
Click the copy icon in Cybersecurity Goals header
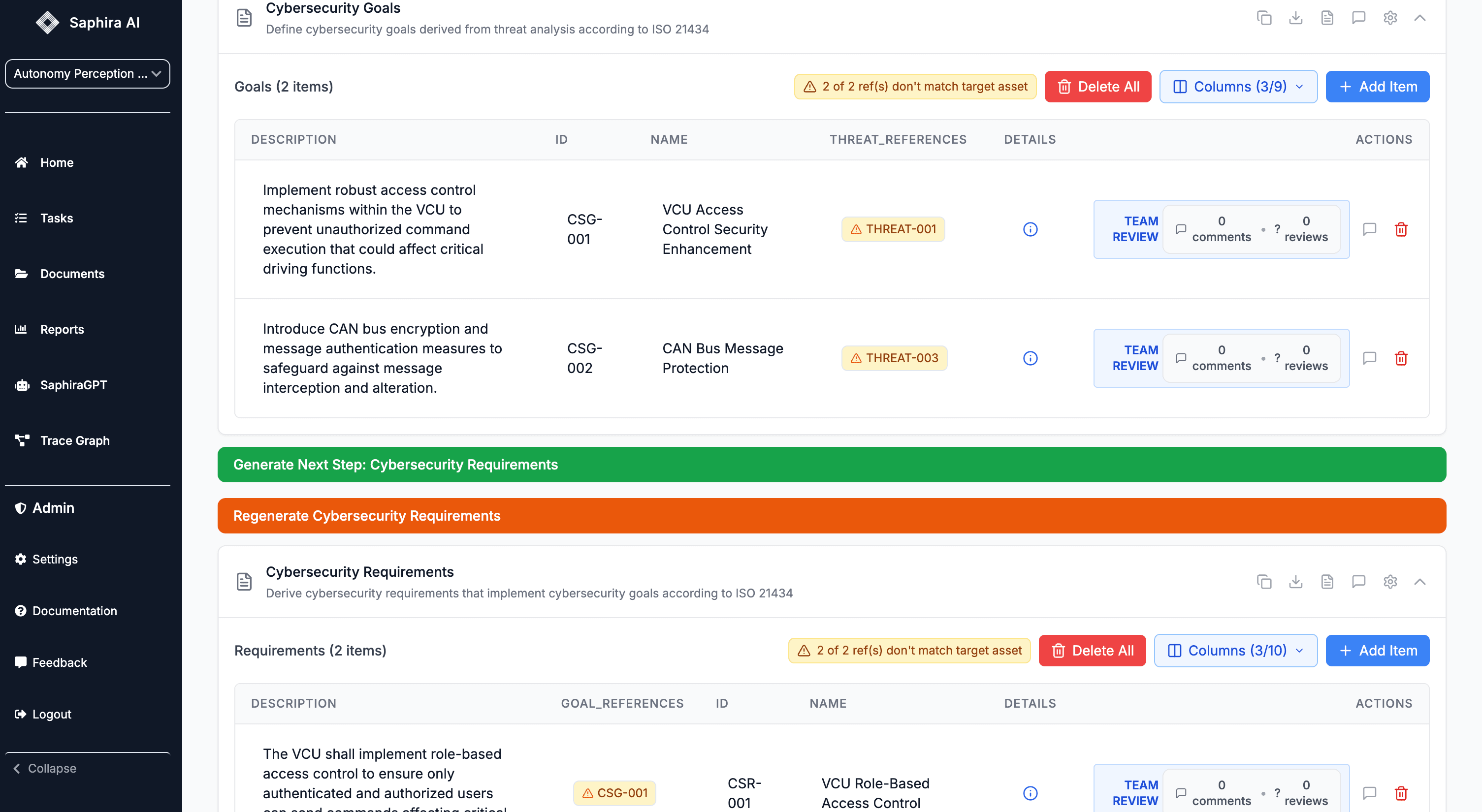(x=1264, y=18)
